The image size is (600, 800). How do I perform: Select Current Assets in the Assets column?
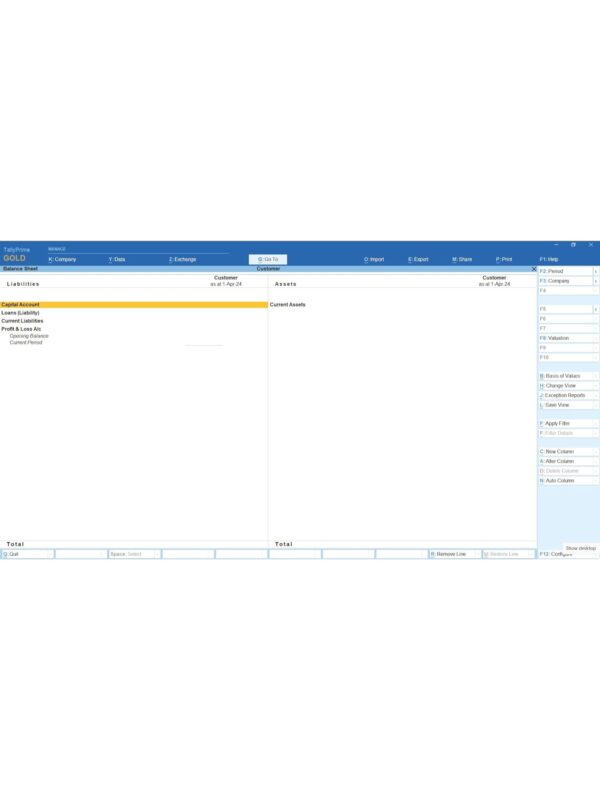[288, 304]
